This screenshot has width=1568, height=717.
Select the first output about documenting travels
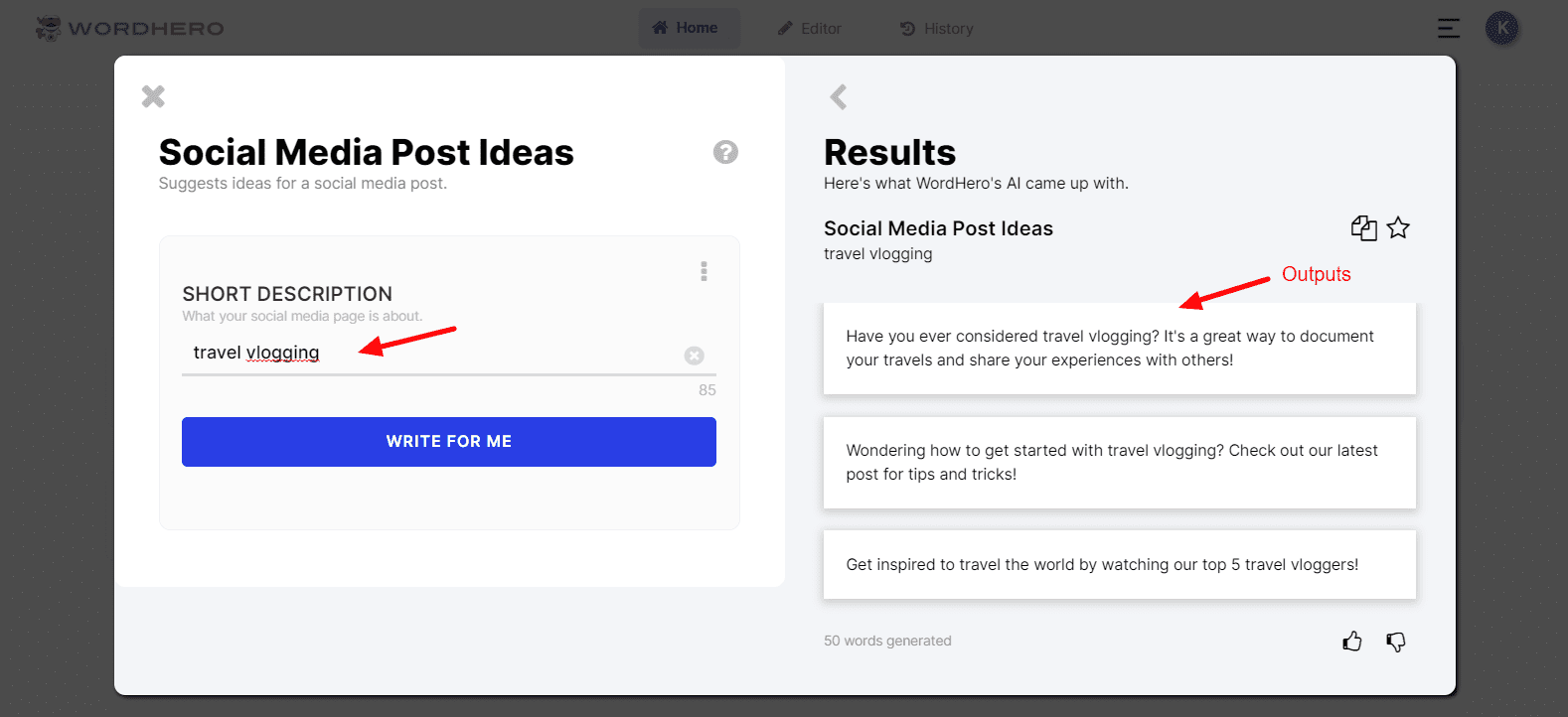point(1119,349)
